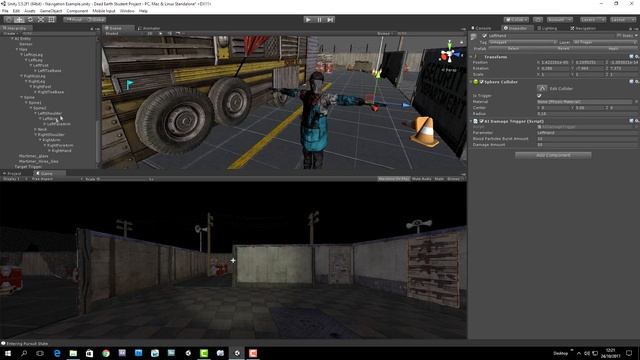This screenshot has height=360, width=640.
Task: Switch to the Project tab
Action: 13,173
